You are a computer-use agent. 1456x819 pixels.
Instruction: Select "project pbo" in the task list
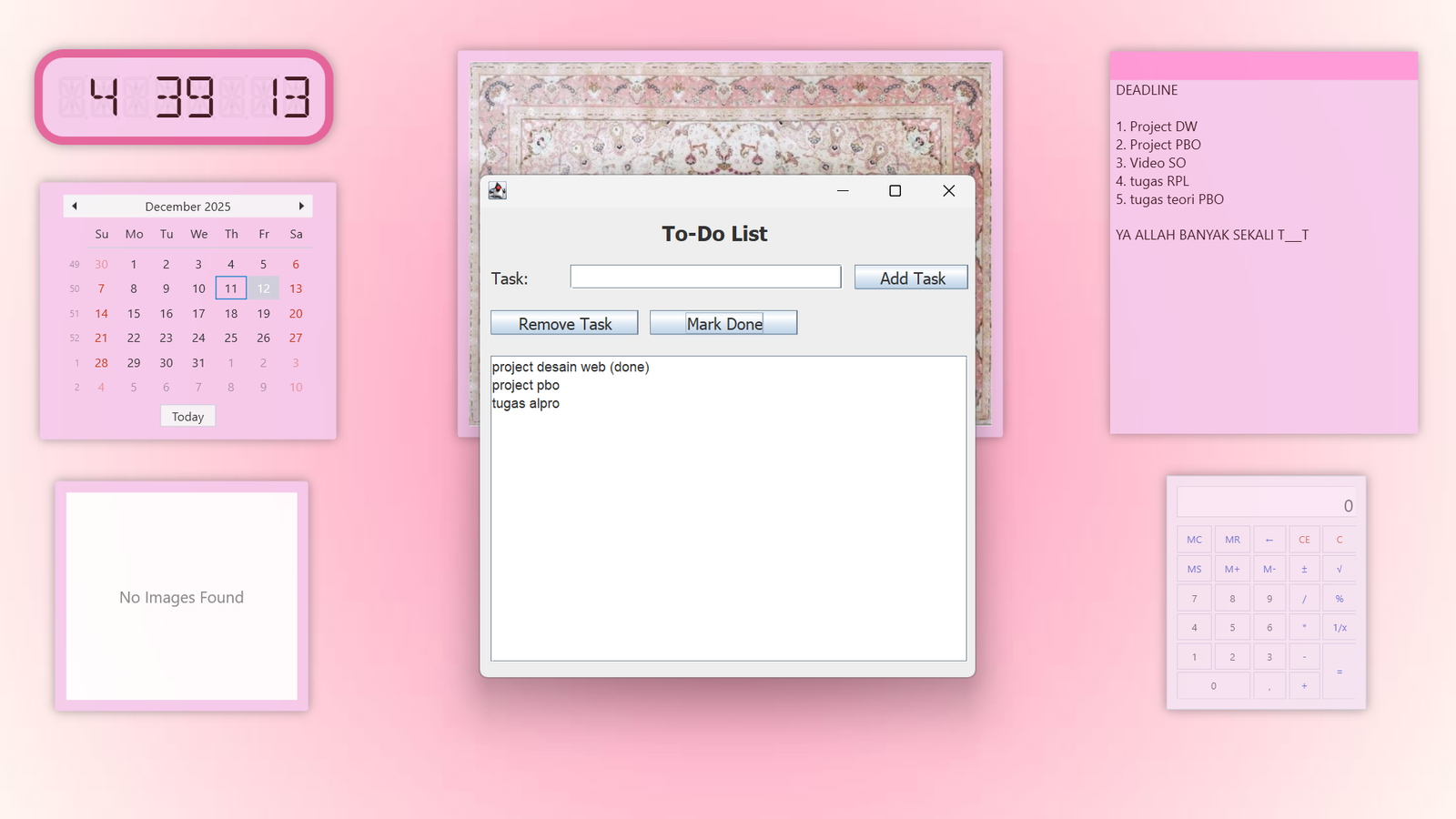coord(526,386)
